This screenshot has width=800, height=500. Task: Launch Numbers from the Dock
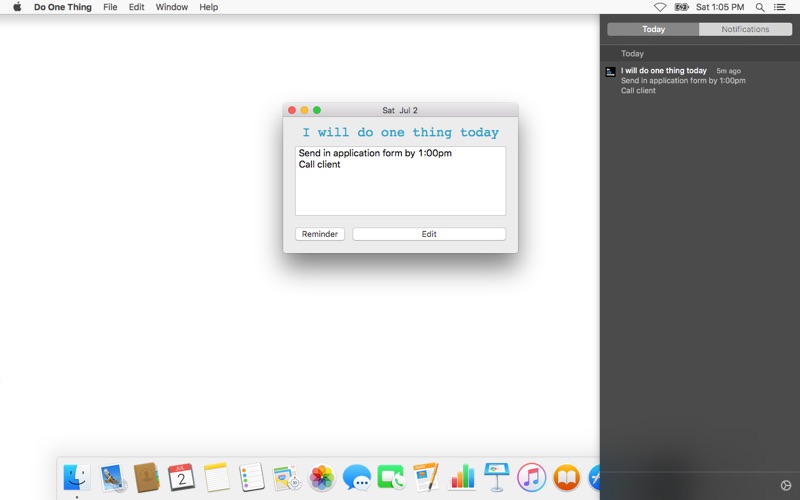(462, 478)
